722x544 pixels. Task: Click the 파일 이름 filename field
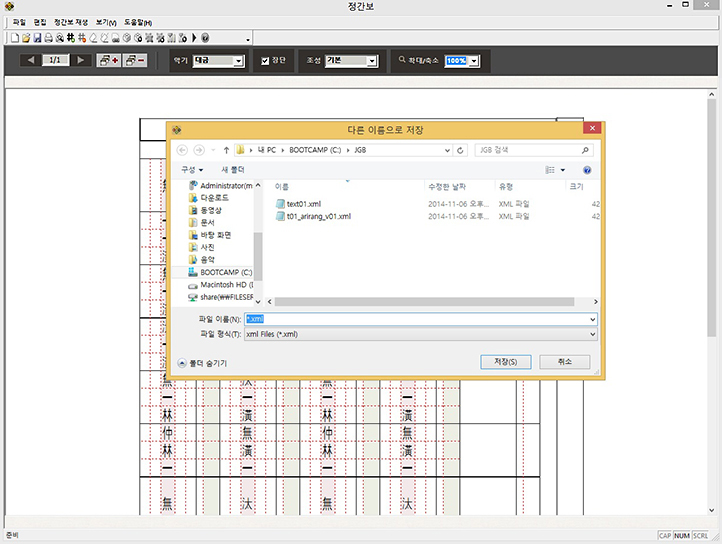[x=421, y=319]
